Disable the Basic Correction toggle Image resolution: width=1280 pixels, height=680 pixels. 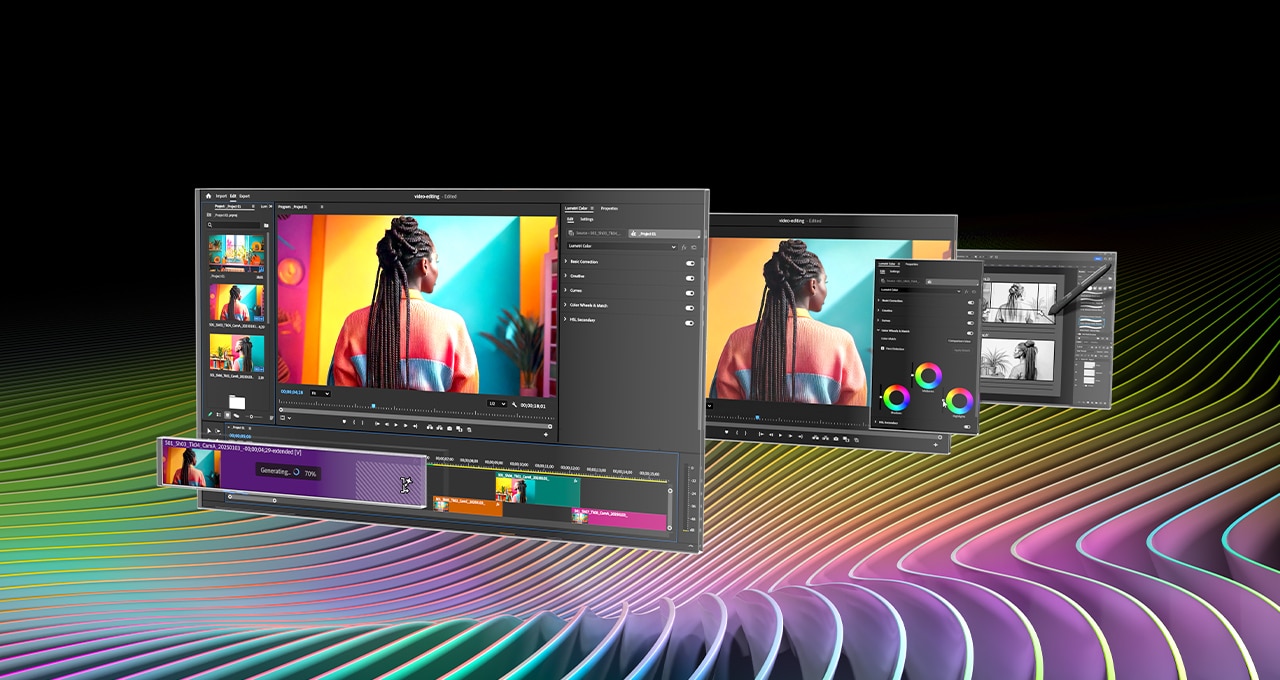689,263
